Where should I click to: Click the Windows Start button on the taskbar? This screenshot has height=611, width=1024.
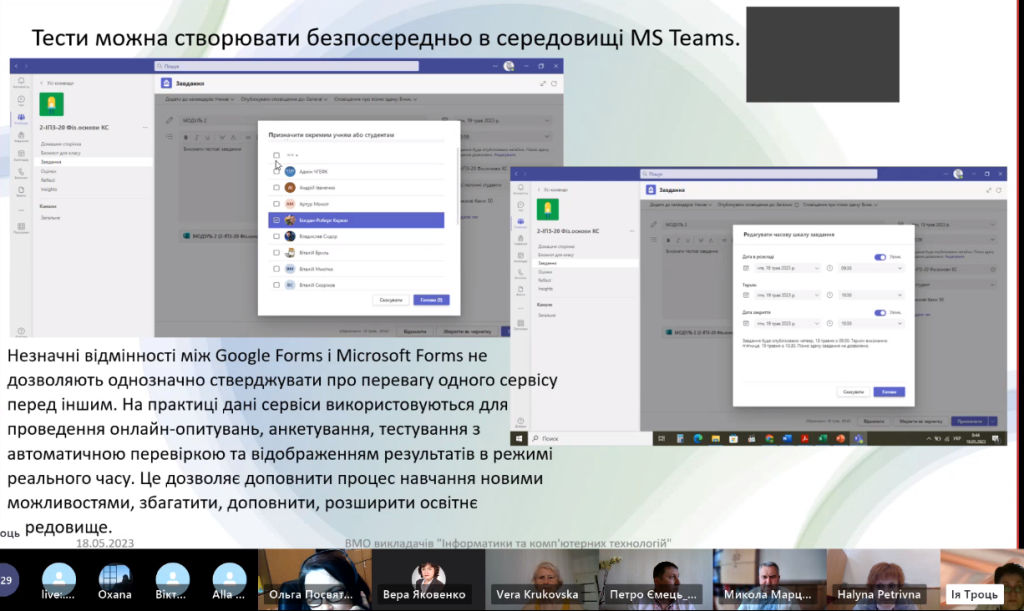click(519, 439)
